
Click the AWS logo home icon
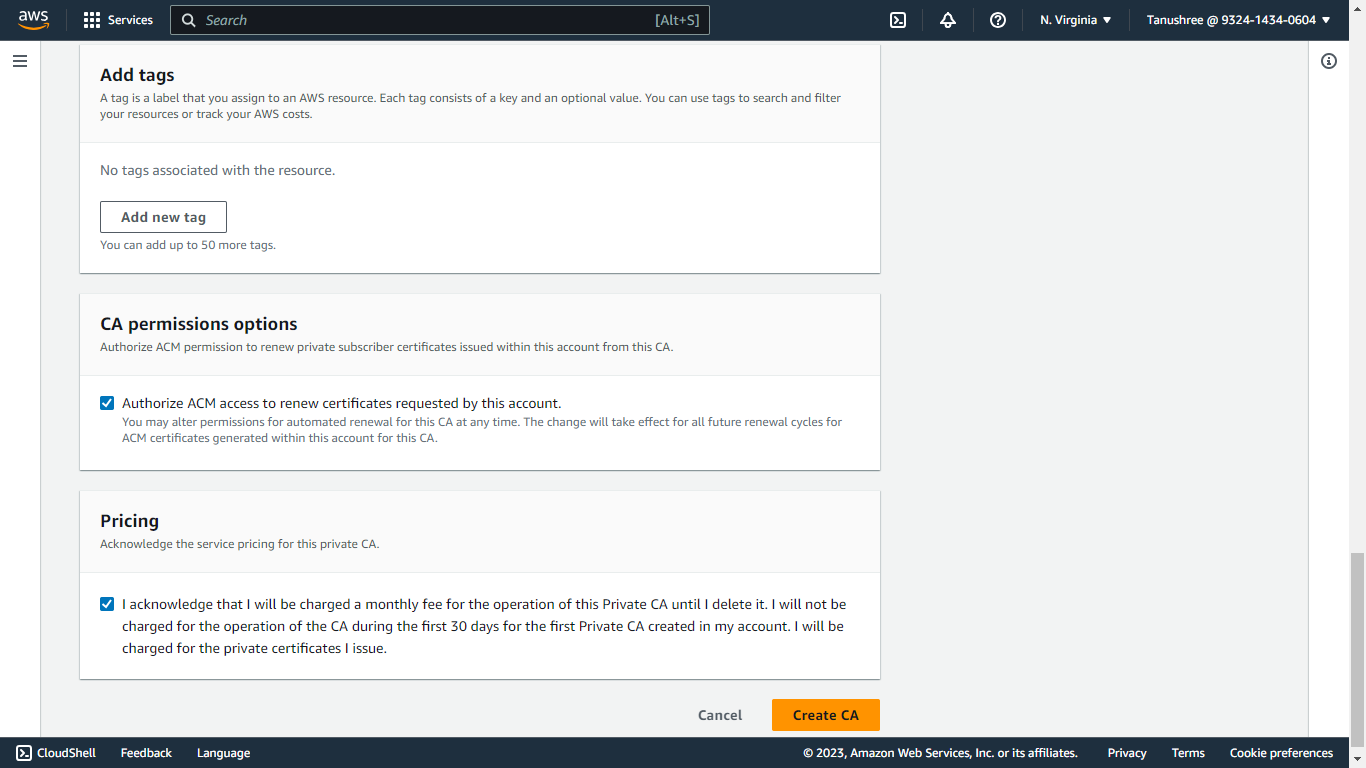pos(33,20)
